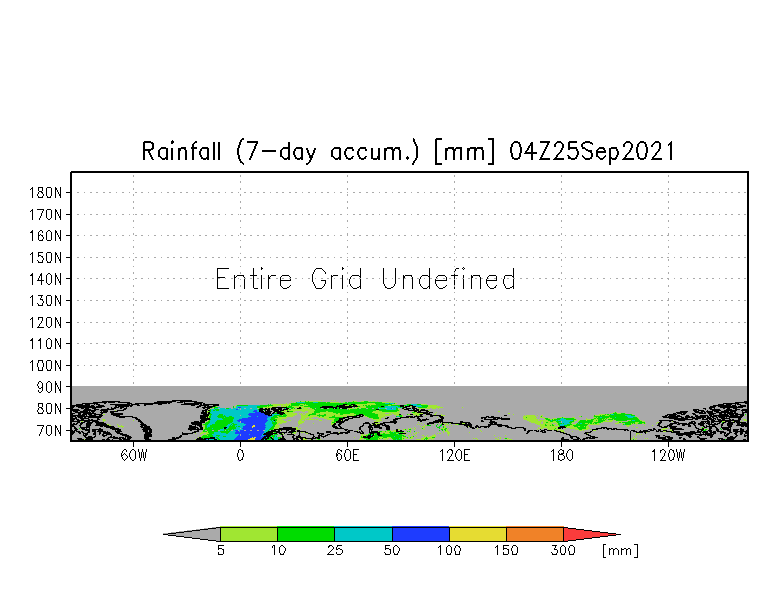Click the 120W longitude label
This screenshot has height=612, width=784.
[x=668, y=456]
